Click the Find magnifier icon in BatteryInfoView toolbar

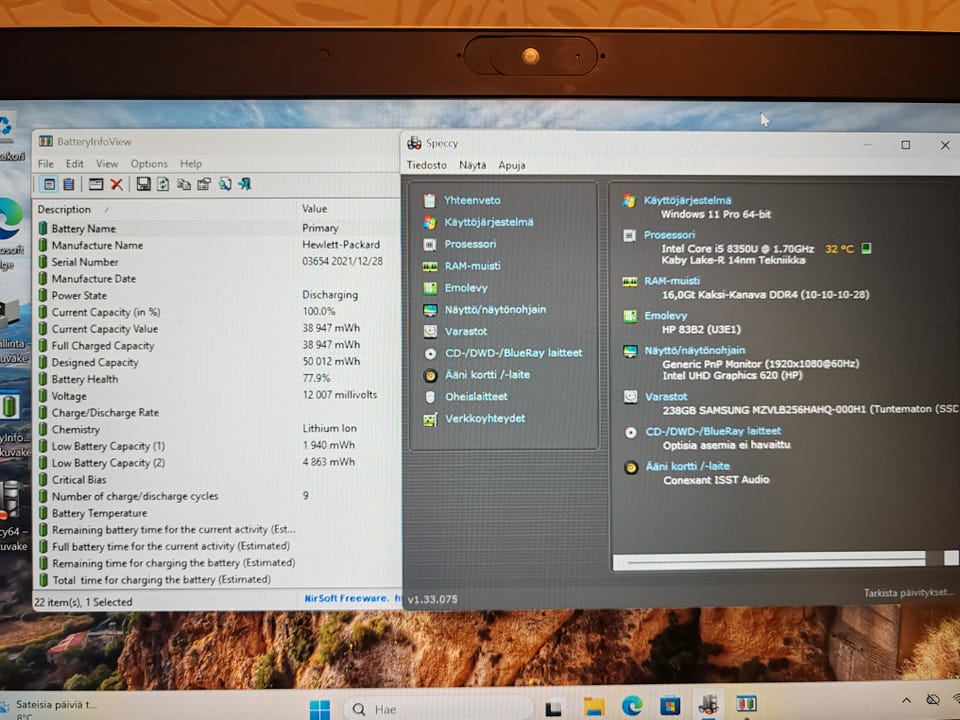(225, 184)
